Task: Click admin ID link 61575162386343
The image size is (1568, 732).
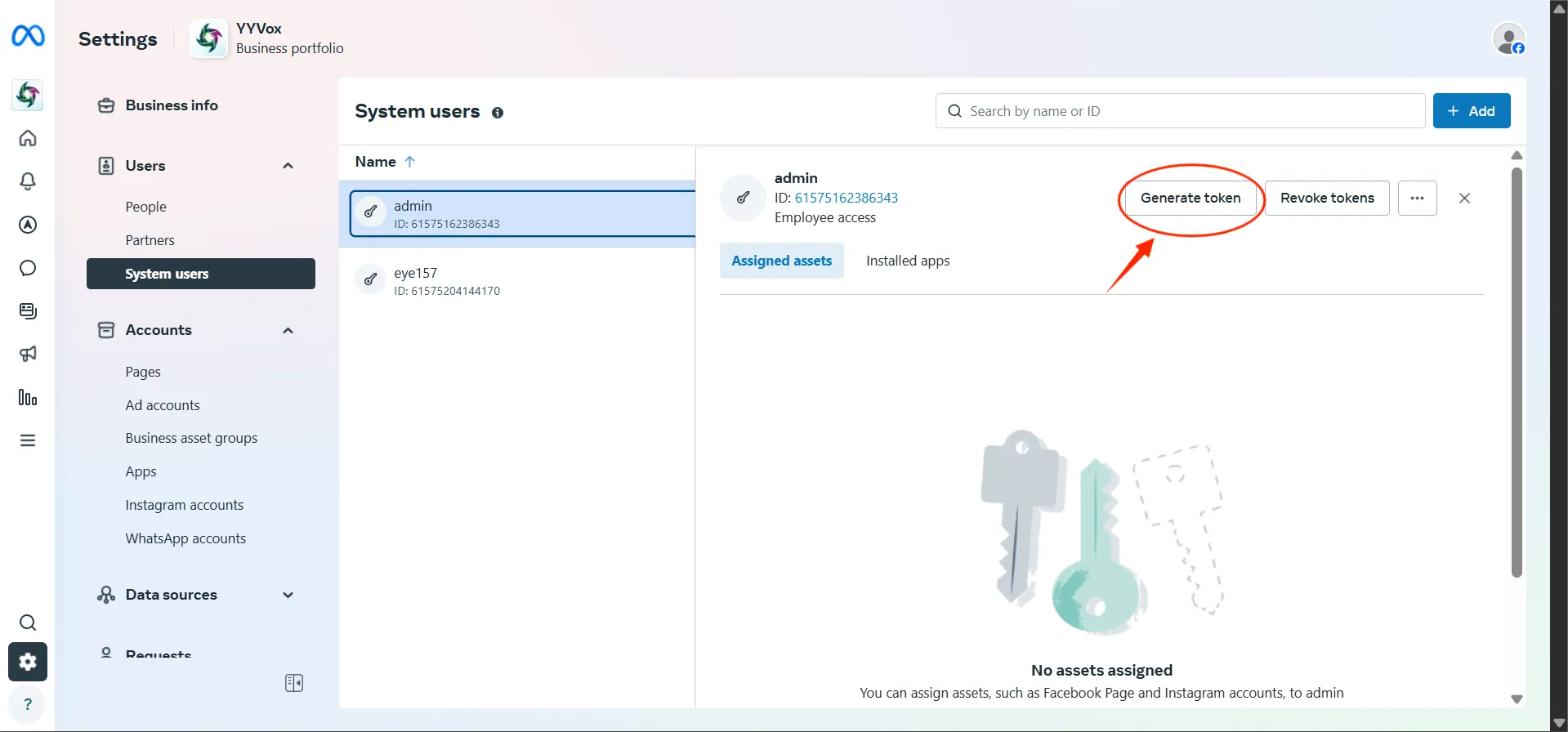Action: (x=847, y=198)
